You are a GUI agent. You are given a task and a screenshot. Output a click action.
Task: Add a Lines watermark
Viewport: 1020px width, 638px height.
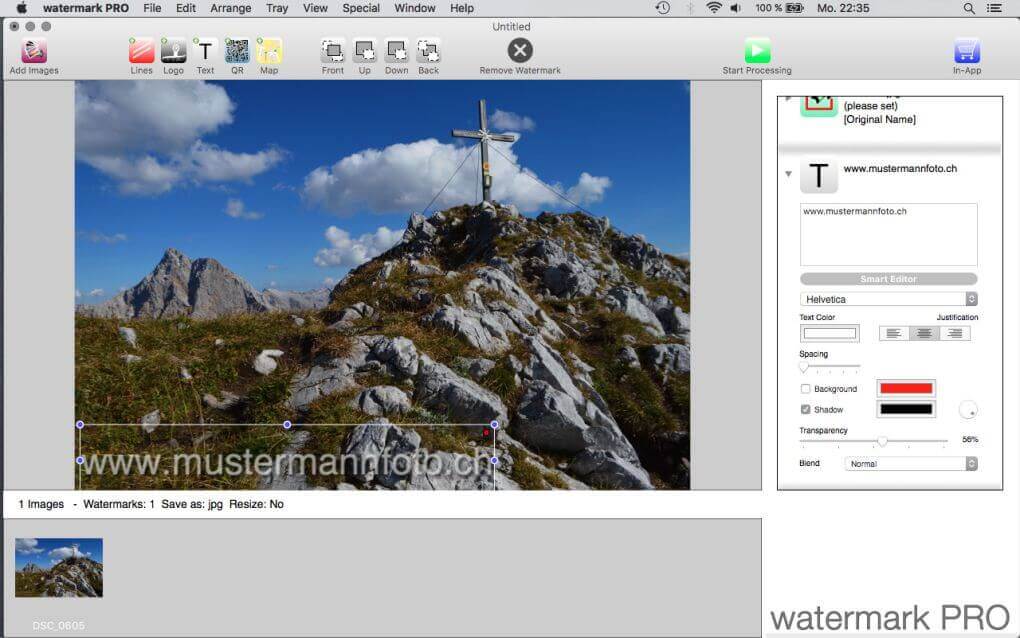[141, 52]
